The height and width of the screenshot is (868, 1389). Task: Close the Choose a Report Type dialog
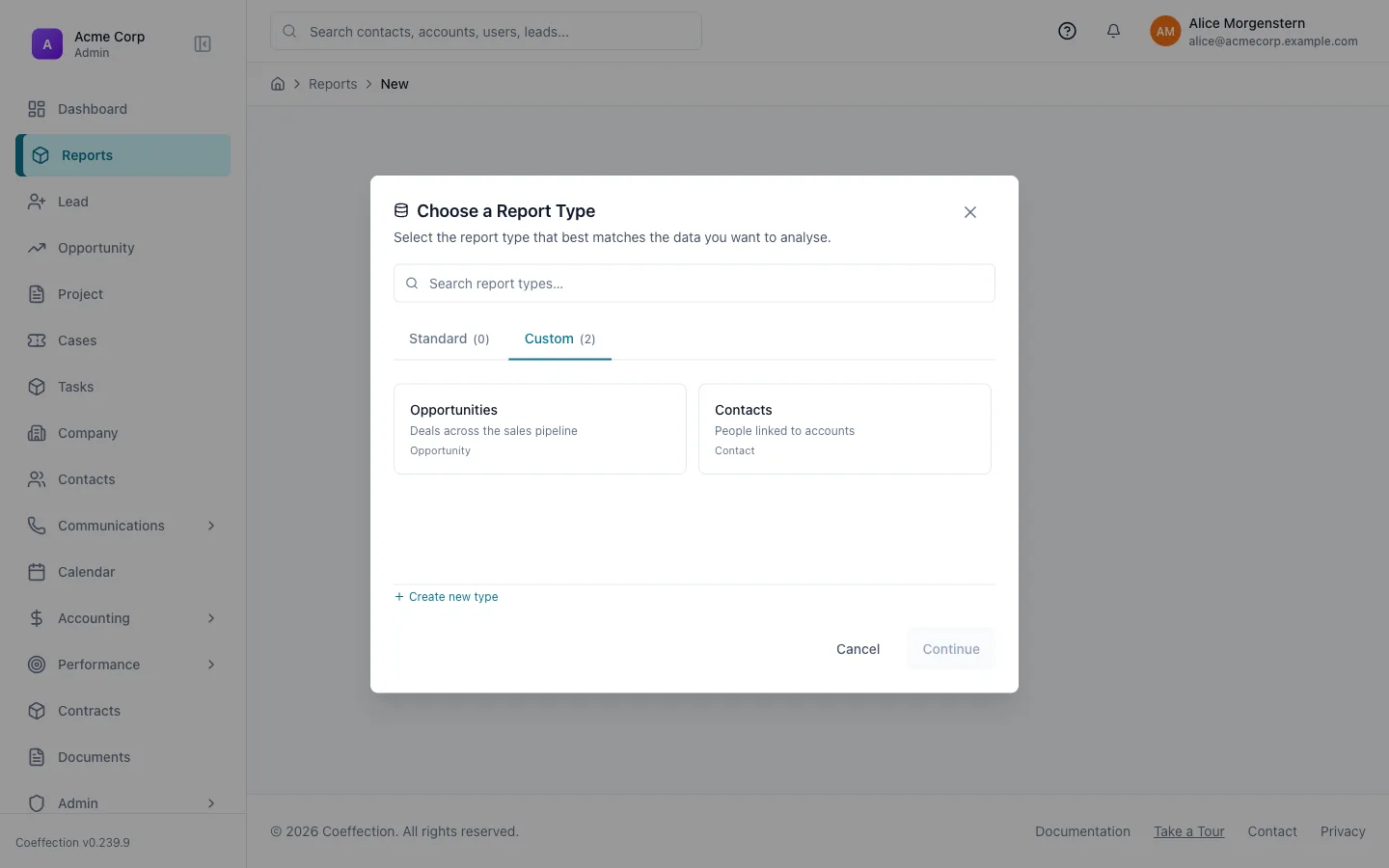coord(970,212)
